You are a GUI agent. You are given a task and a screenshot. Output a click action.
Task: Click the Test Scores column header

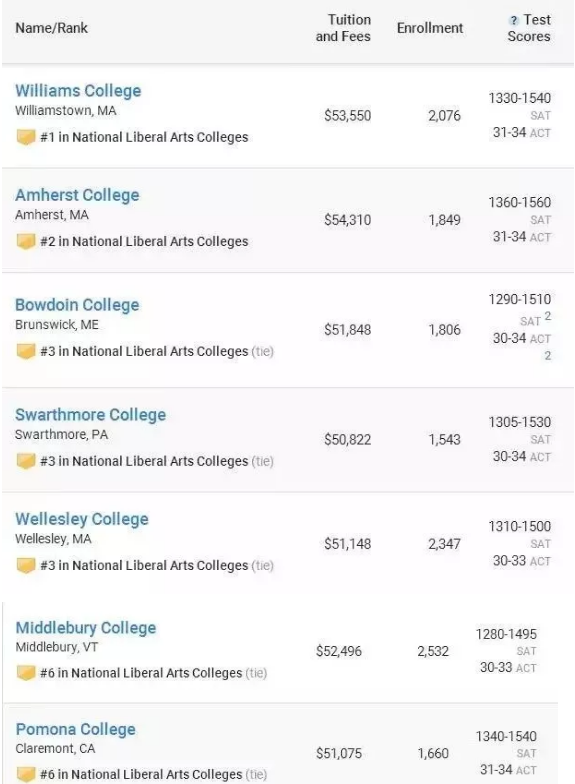point(529,28)
